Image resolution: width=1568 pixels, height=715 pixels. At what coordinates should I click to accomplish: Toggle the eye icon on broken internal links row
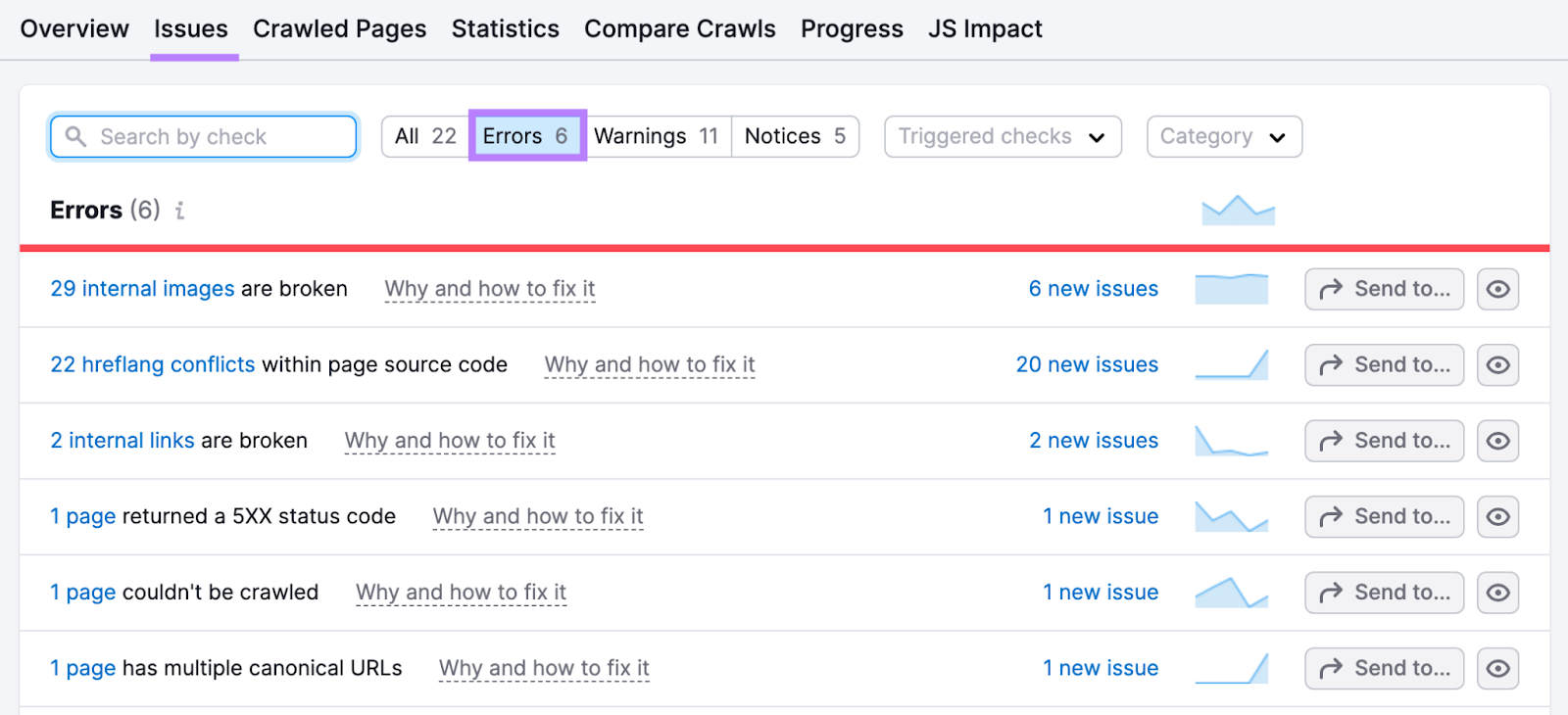(1497, 441)
